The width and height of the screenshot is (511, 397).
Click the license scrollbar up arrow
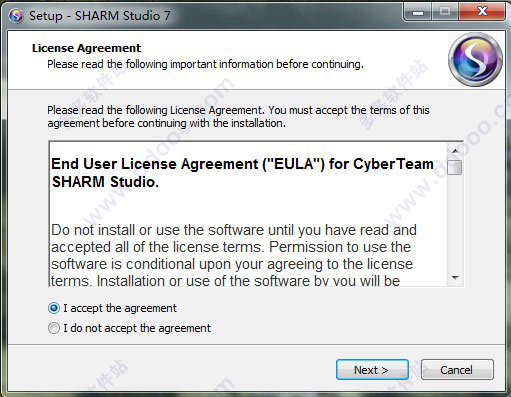(455, 151)
